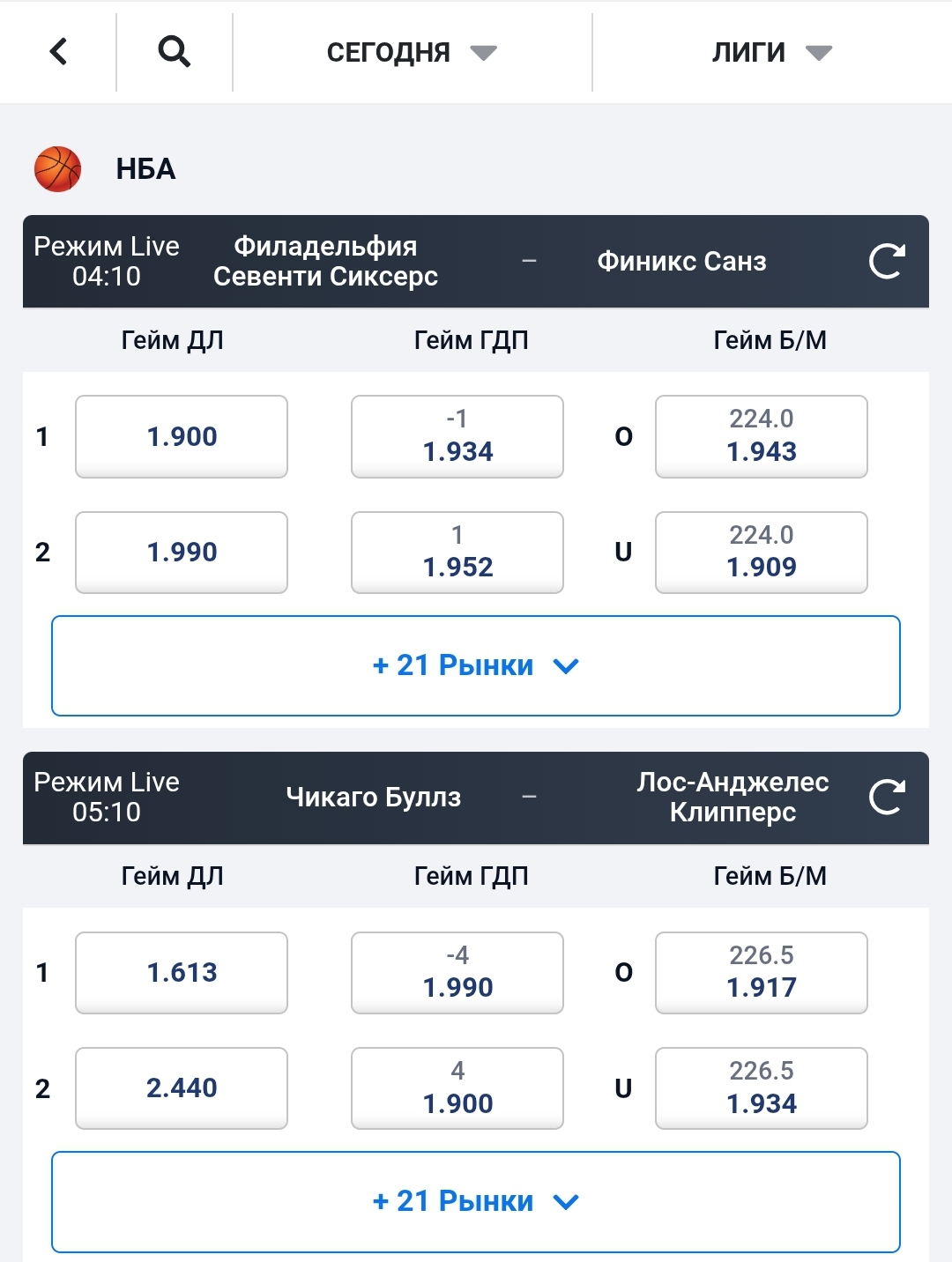
Task: Refresh the Филадельфия vs Финикс Санз match
Action: pos(886,261)
